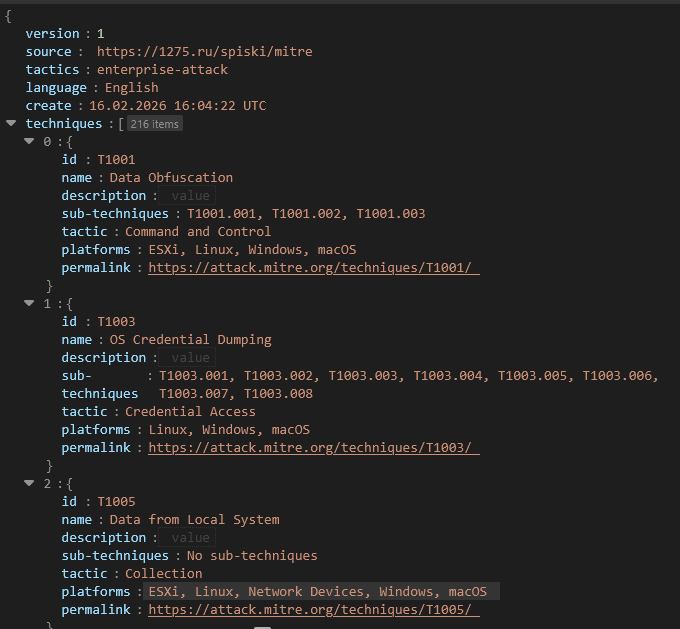Follow the T1005 permalink

313,610
